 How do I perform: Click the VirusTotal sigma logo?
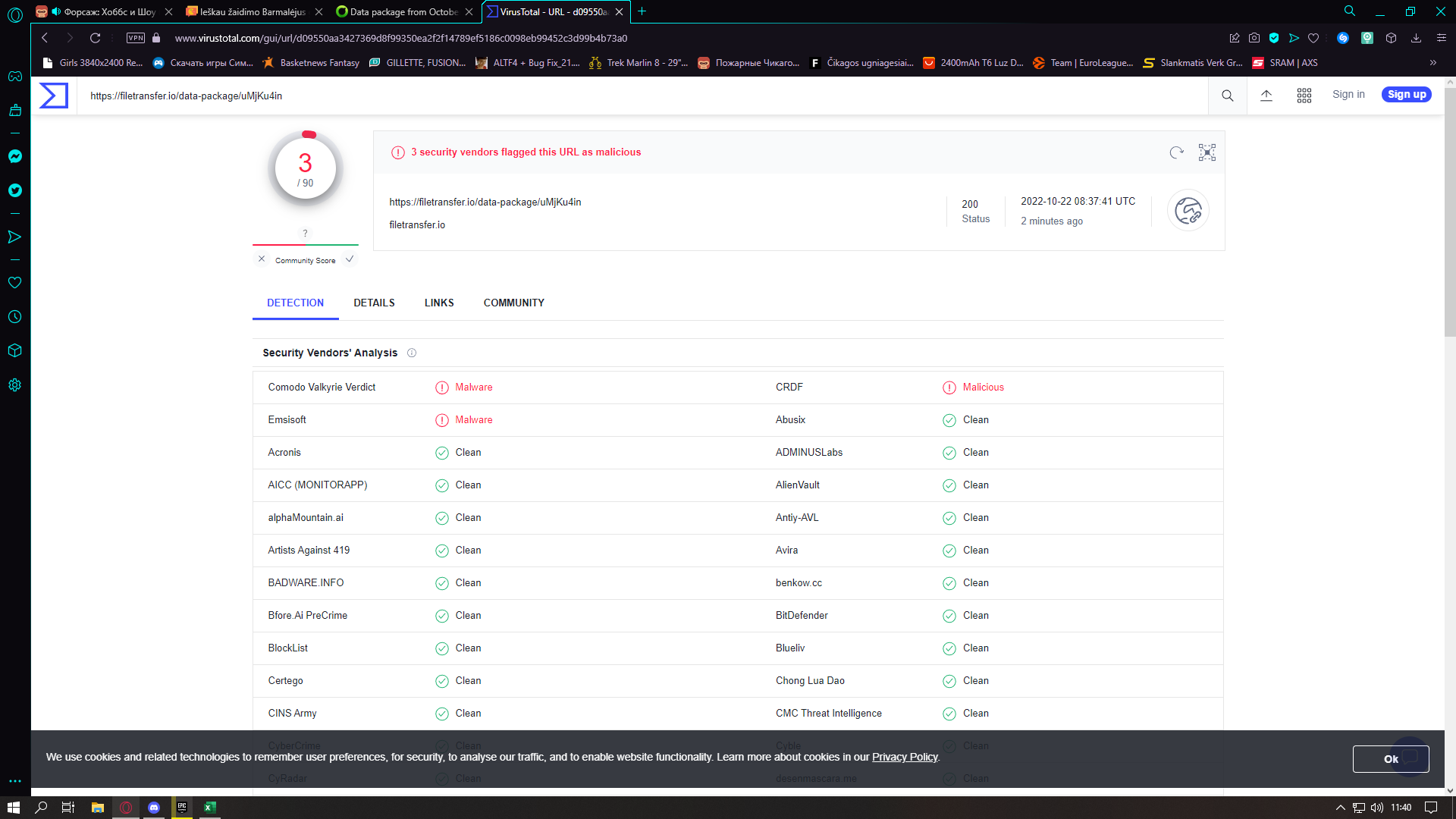point(54,96)
